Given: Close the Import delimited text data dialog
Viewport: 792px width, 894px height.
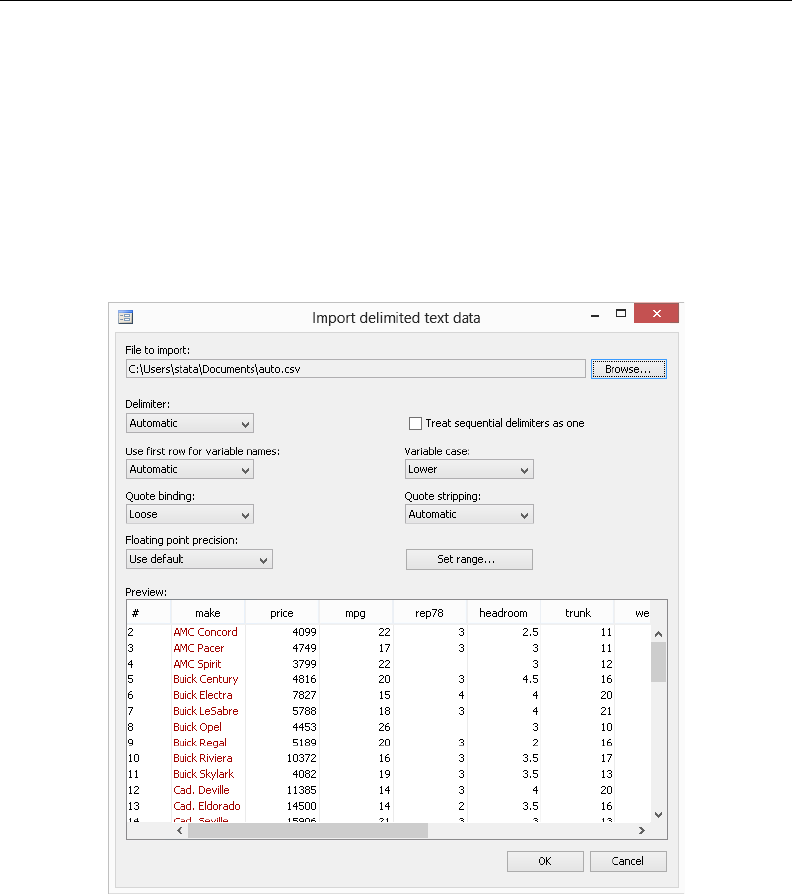Looking at the screenshot, I should click(656, 313).
